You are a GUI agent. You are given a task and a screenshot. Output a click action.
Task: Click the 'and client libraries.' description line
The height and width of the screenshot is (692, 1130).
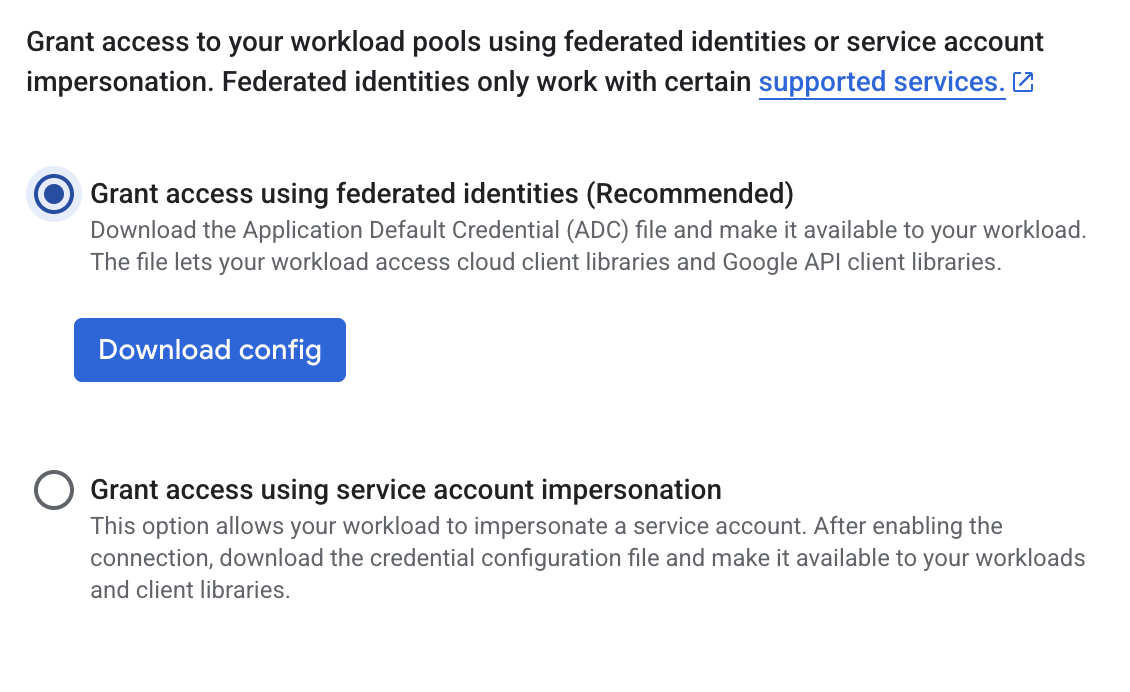(190, 590)
